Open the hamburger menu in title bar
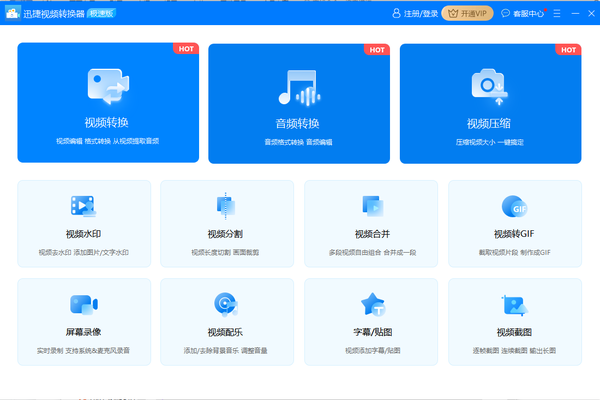This screenshot has width=600, height=400. click(557, 14)
